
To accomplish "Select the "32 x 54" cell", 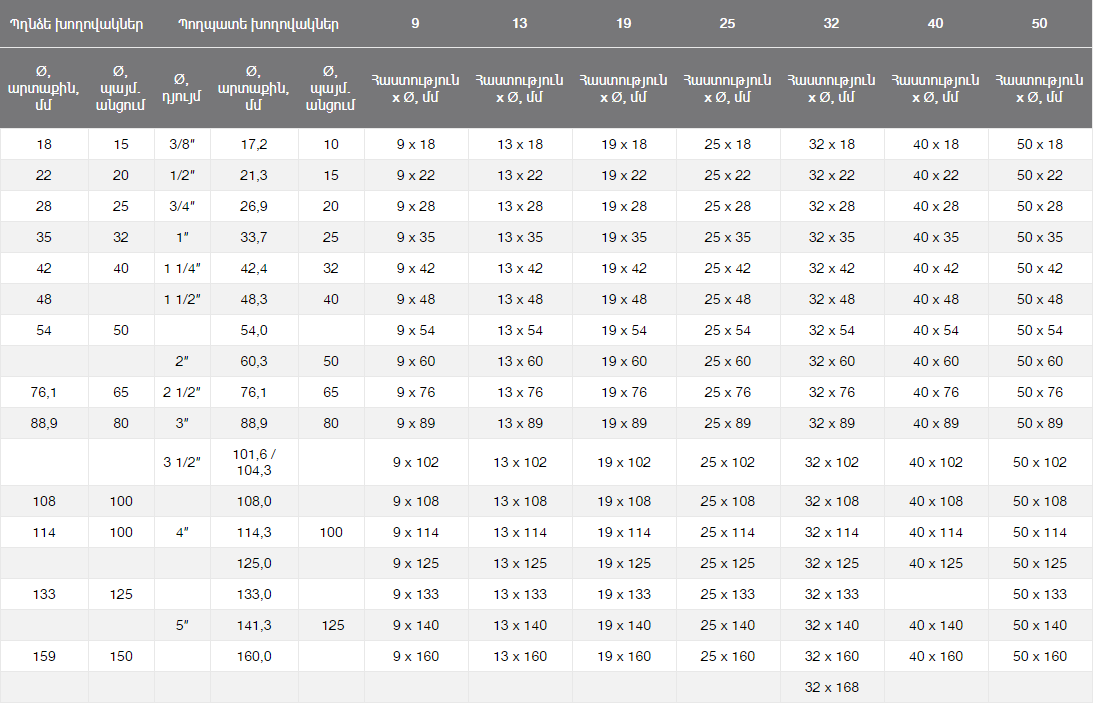I will [x=832, y=330].
